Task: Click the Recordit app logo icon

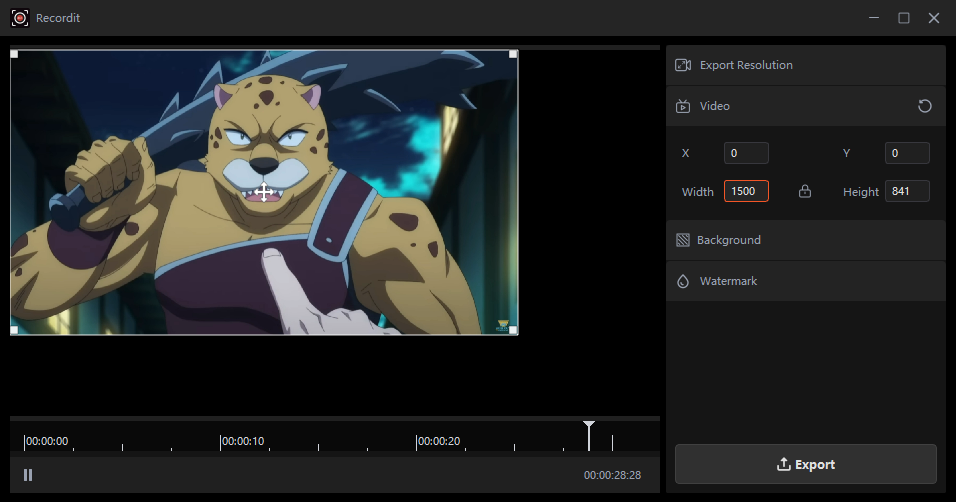Action: (x=19, y=18)
